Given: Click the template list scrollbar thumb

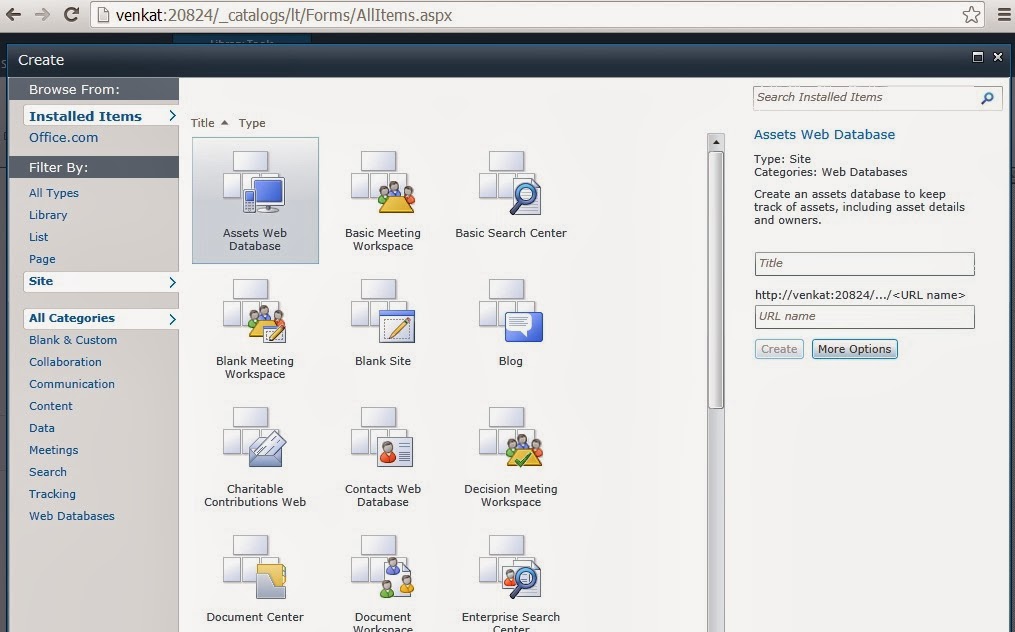Looking at the screenshot, I should 715,280.
